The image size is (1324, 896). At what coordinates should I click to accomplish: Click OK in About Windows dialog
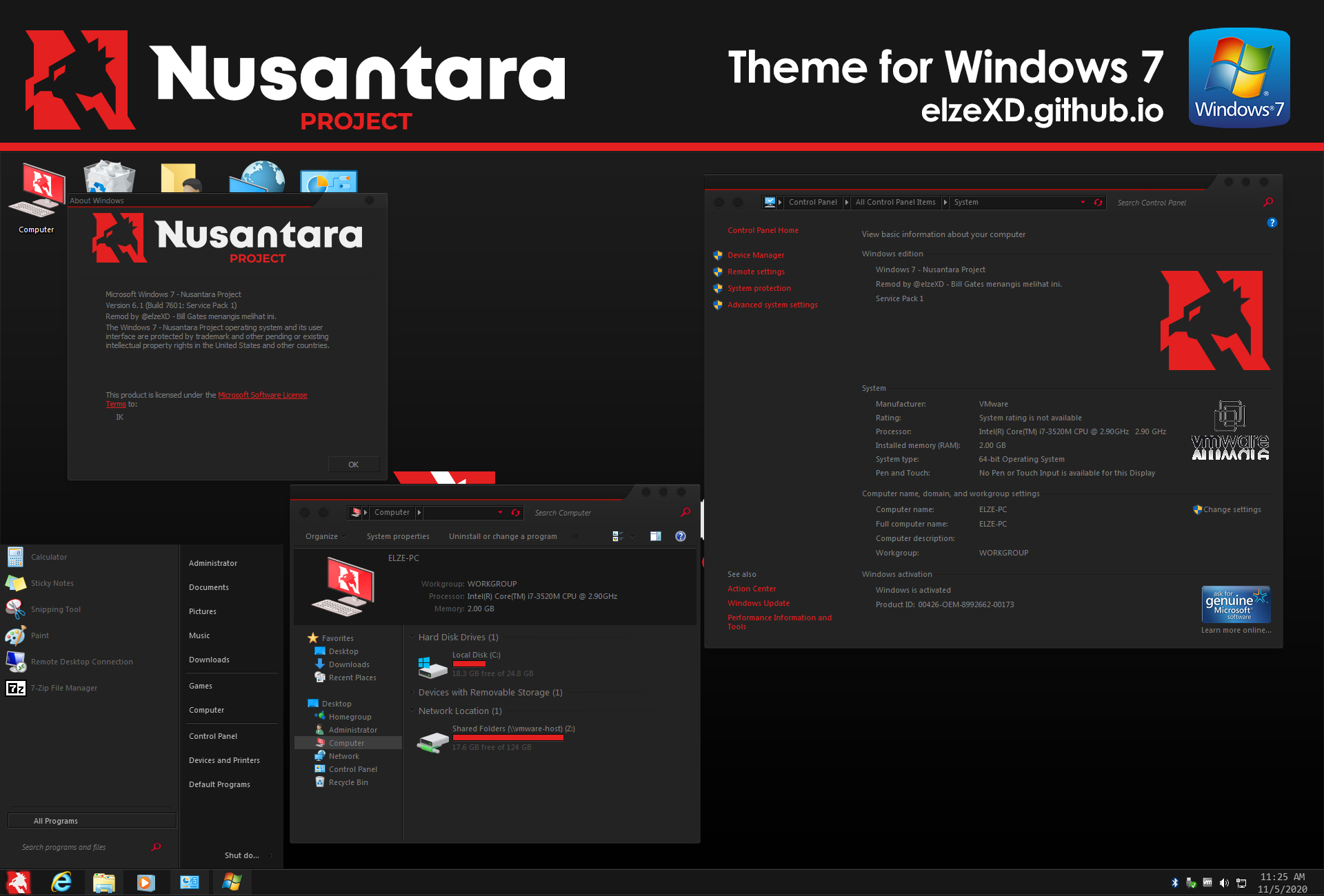coord(353,465)
